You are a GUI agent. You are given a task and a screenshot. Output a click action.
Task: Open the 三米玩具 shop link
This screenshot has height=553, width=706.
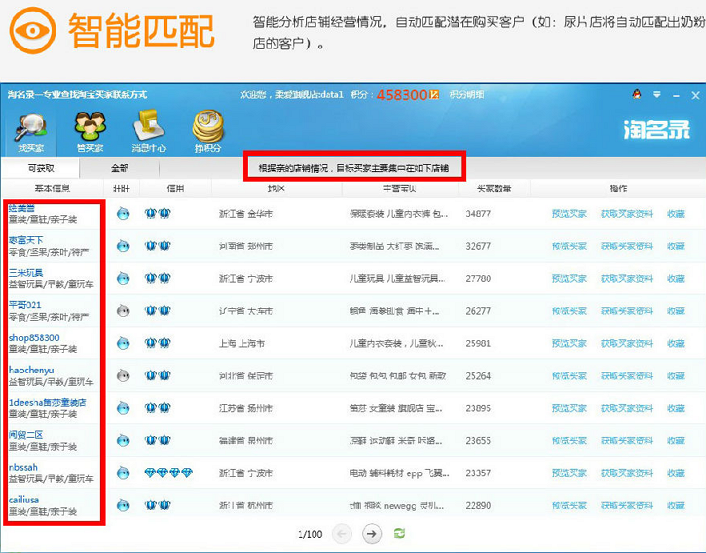26,272
